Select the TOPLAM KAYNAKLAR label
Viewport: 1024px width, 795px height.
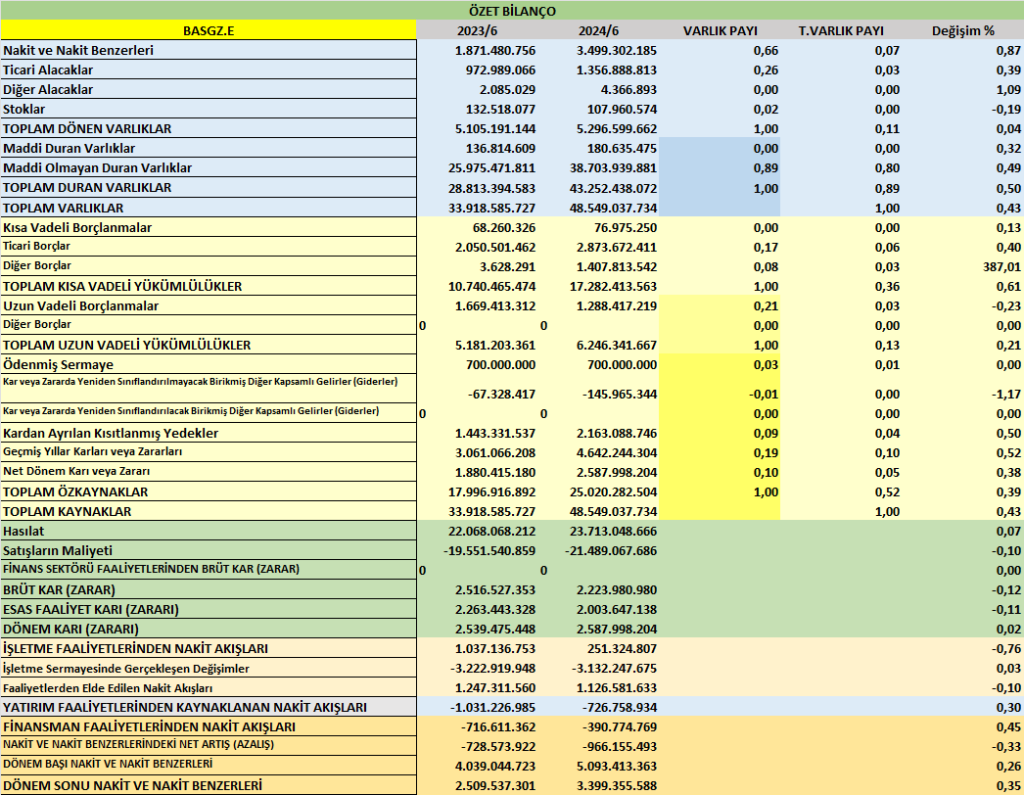point(67,511)
